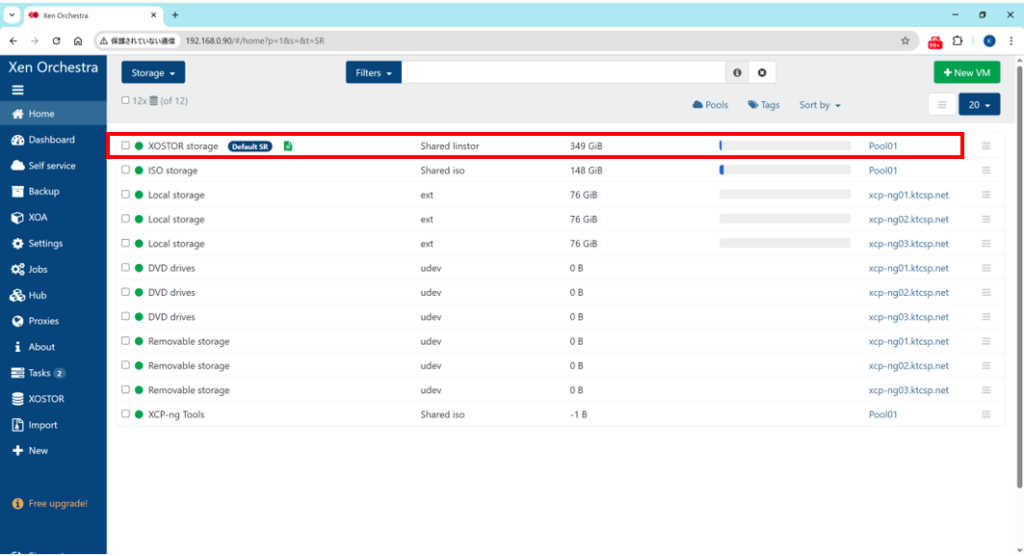
Task: Open the Sort by dropdown
Action: 819,105
